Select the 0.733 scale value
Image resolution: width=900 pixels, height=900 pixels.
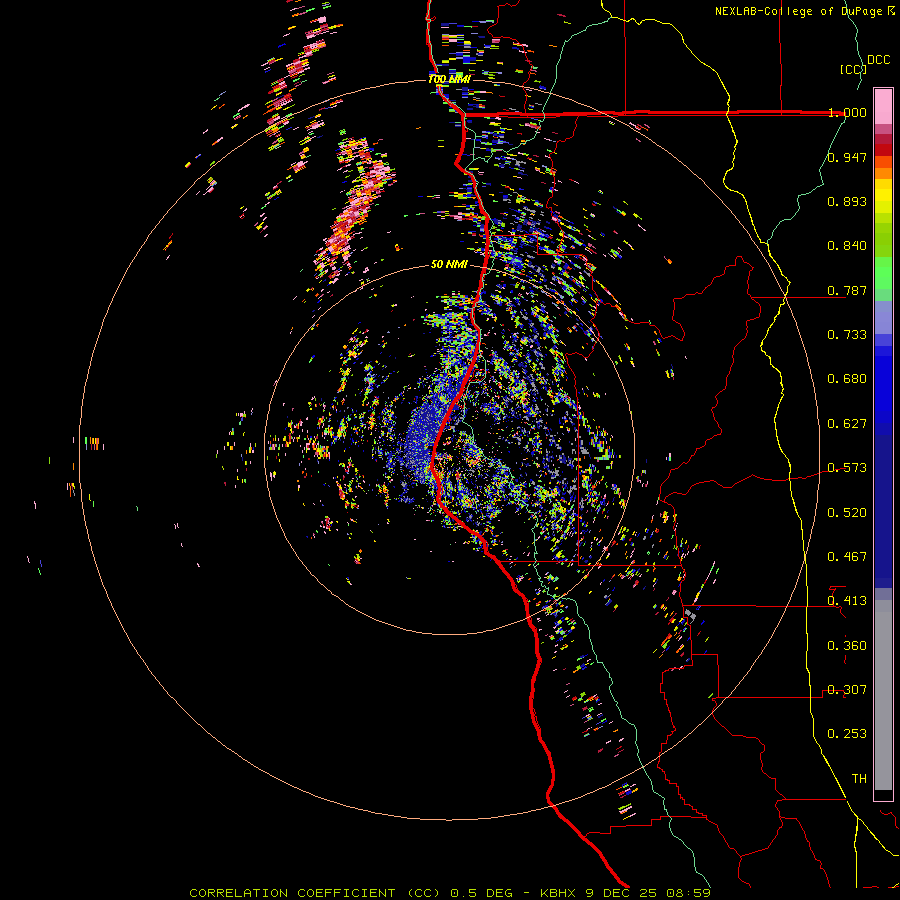(x=847, y=335)
